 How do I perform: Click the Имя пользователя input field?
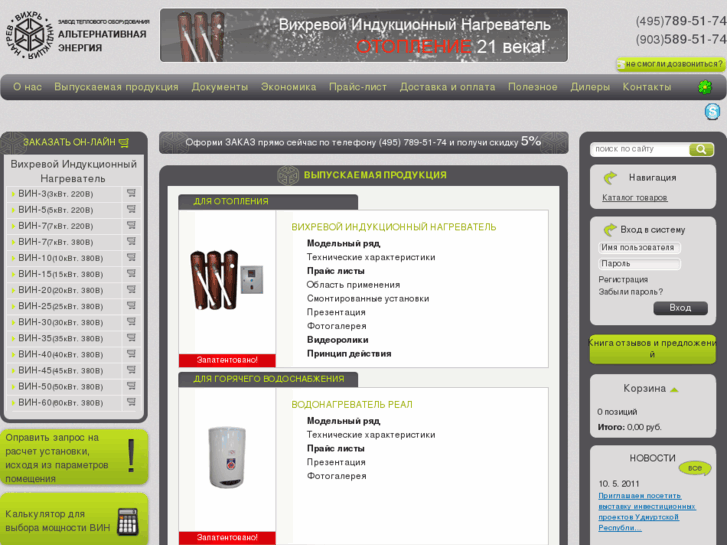click(x=639, y=248)
